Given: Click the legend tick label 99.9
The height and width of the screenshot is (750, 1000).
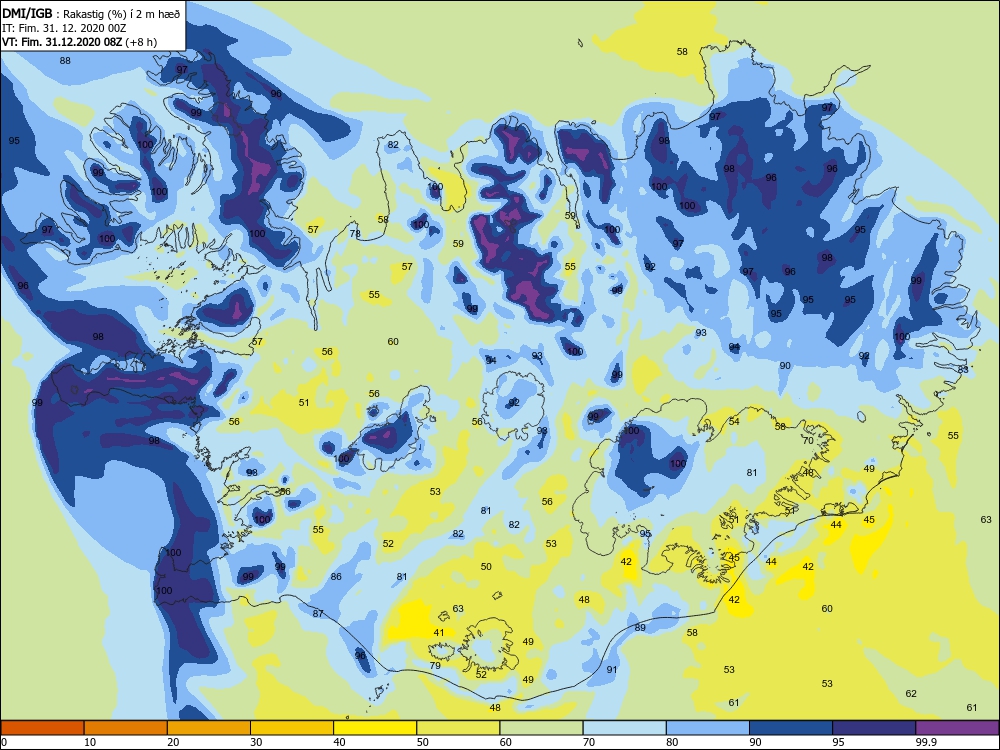Looking at the screenshot, I should pos(926,742).
